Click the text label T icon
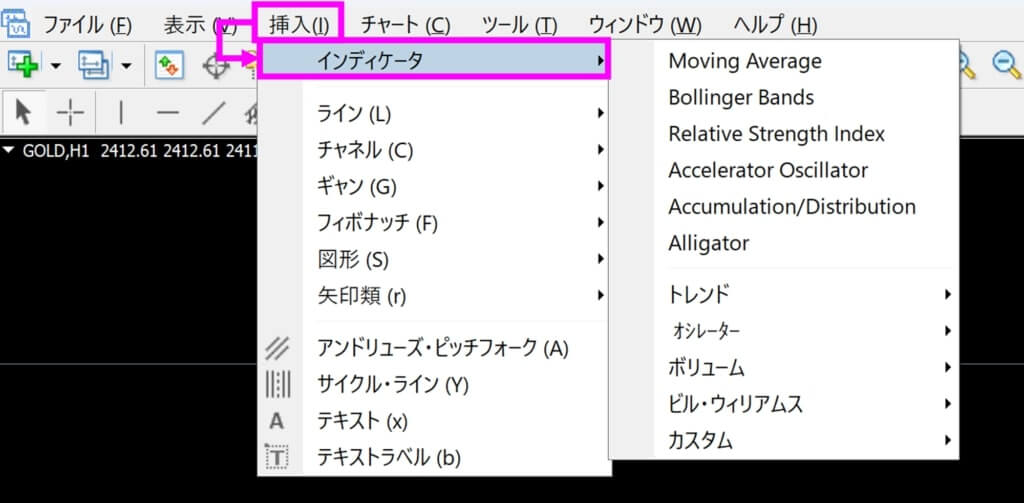The height and width of the screenshot is (503, 1024). point(277,456)
